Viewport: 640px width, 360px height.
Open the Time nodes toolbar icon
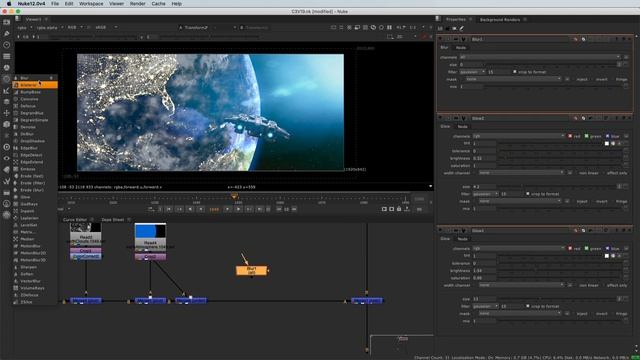coord(6,45)
